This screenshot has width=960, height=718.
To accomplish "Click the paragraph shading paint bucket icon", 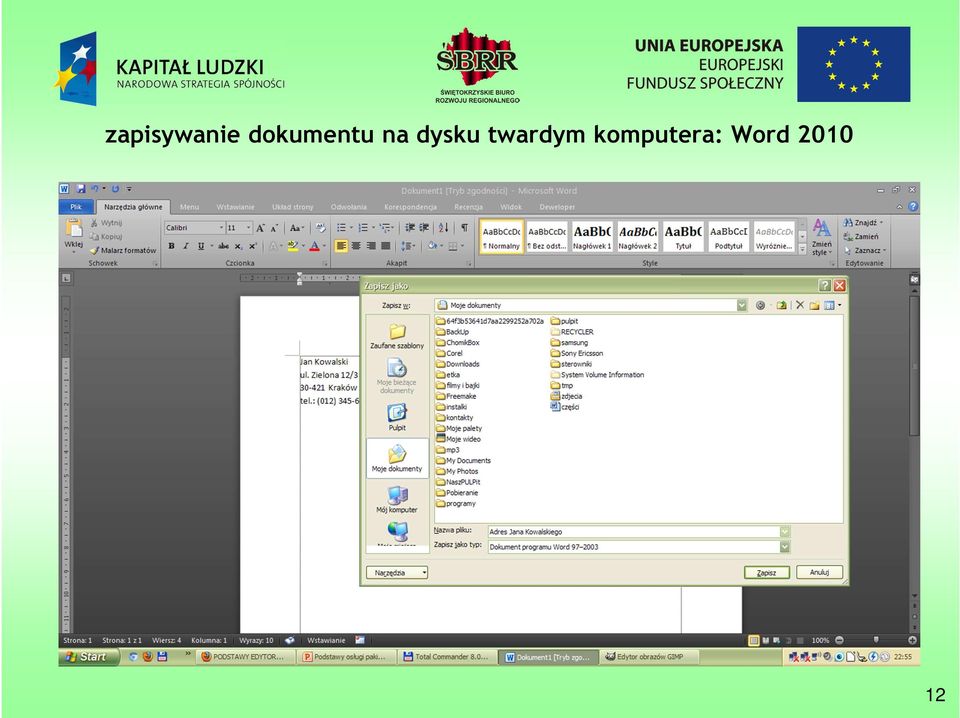I will tap(432, 246).
